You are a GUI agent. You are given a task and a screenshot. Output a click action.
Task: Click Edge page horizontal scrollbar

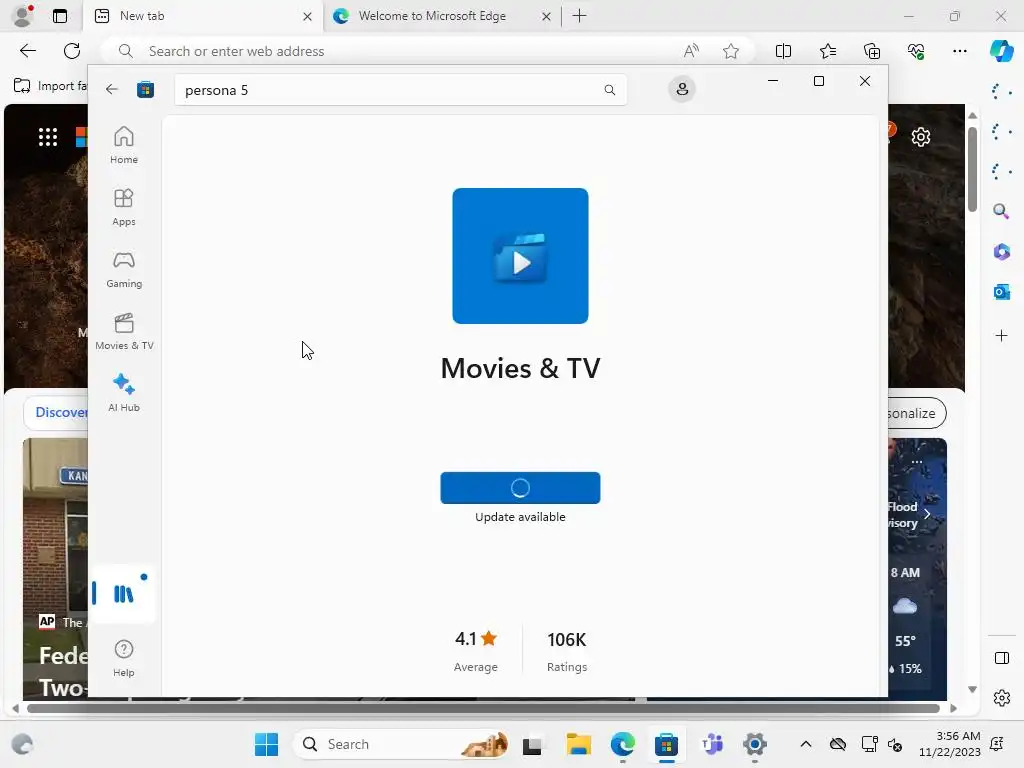(x=483, y=708)
